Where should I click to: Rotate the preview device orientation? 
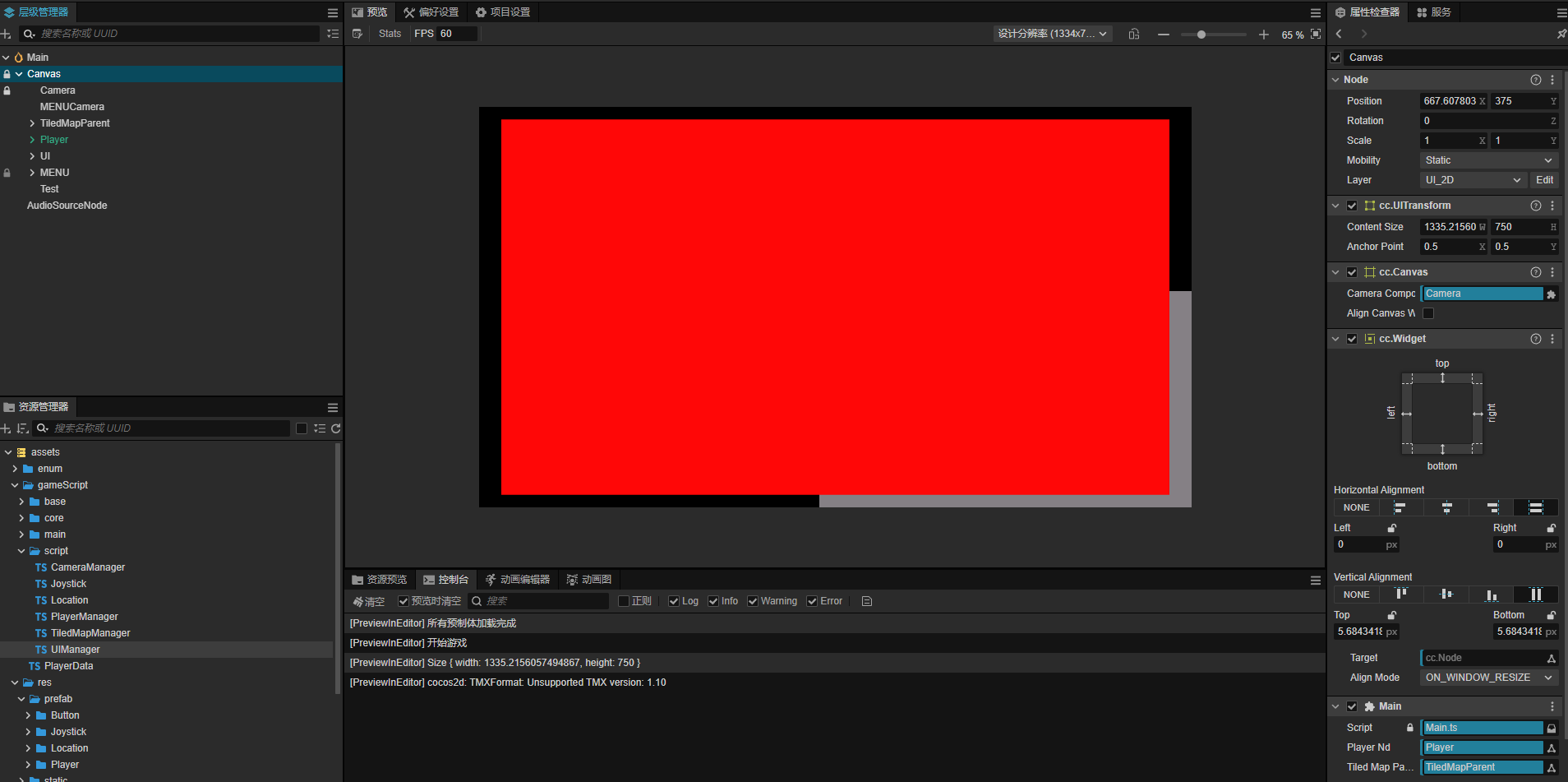click(1134, 34)
